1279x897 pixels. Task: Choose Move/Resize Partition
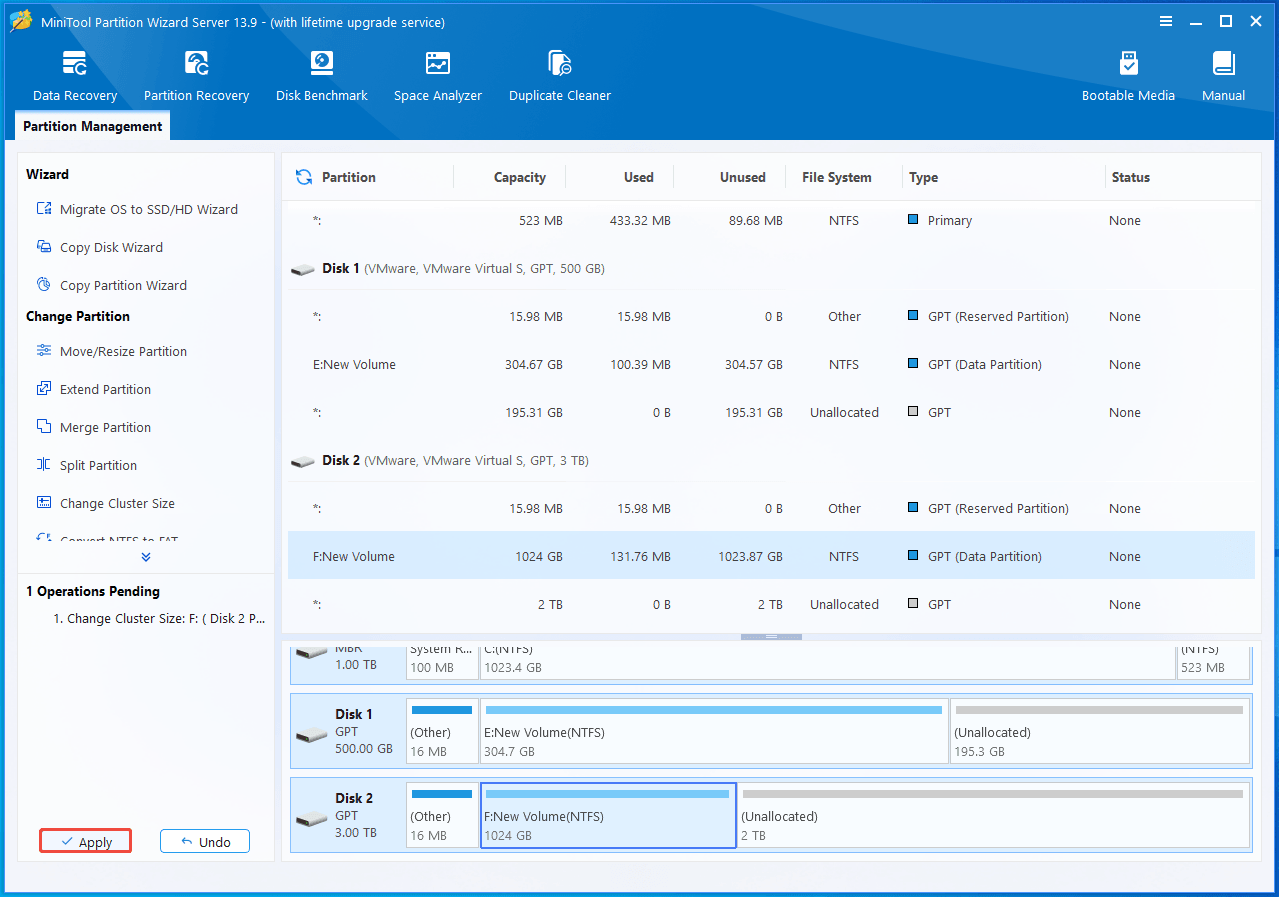(111, 351)
